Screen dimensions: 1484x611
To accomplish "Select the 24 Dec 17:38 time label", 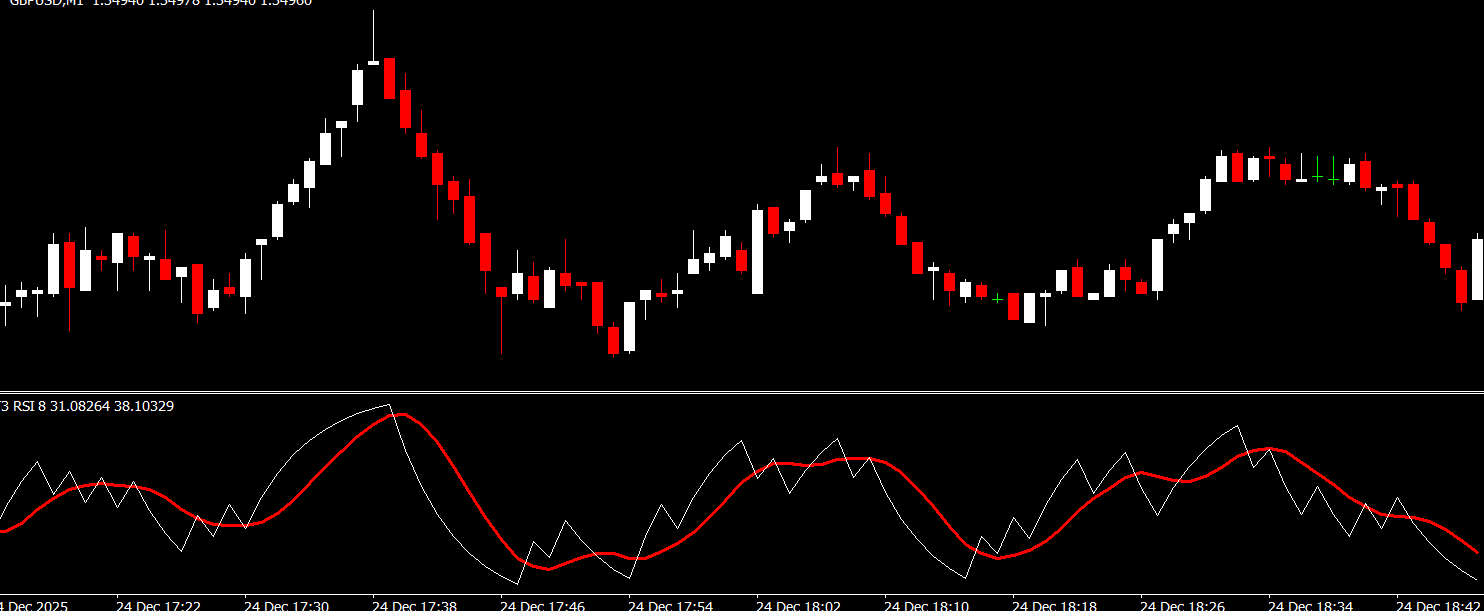I will [x=414, y=605].
